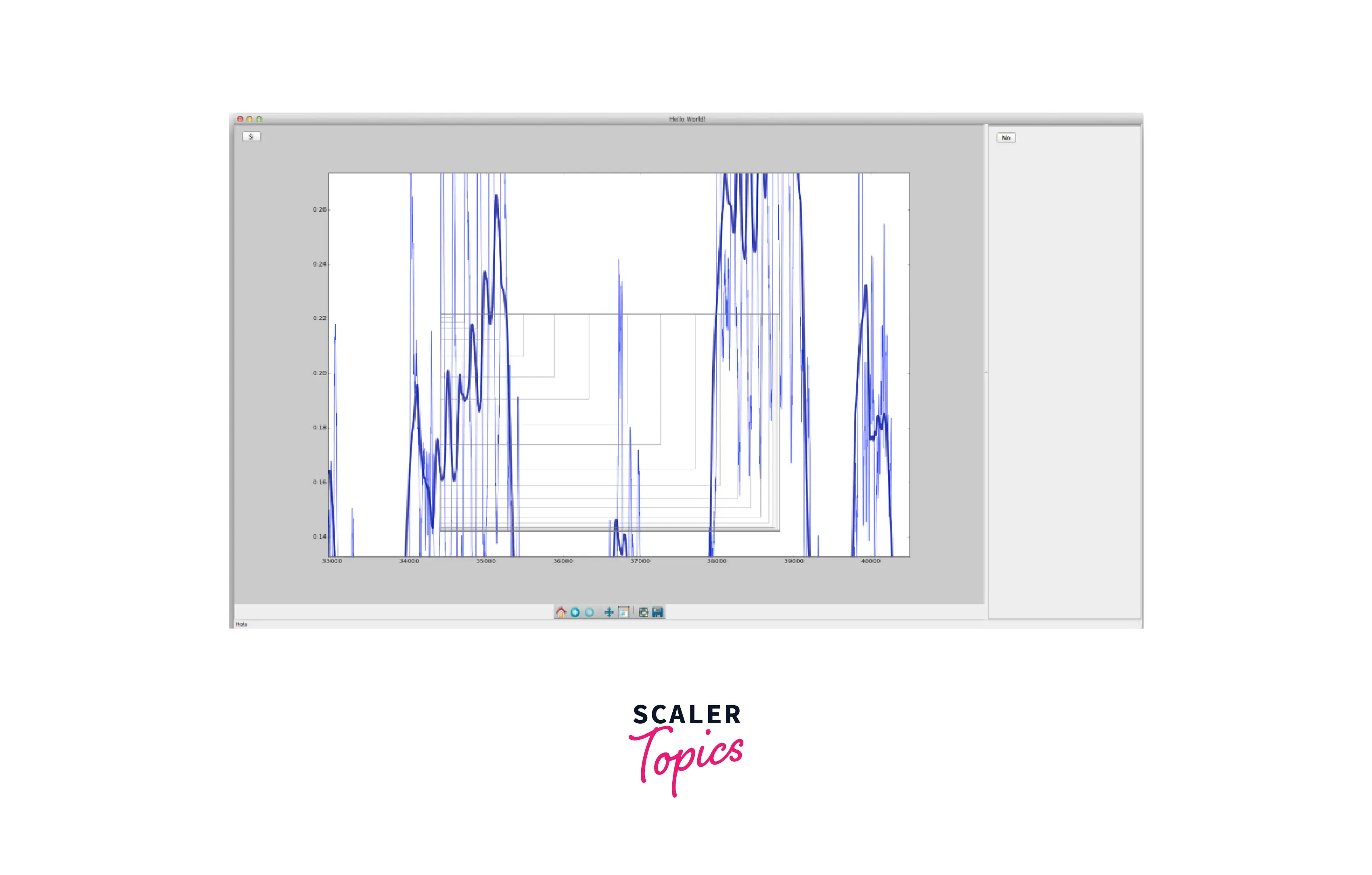Click the splitter handle beside the plot panel
This screenshot has height=875, width=1372.
[x=986, y=372]
